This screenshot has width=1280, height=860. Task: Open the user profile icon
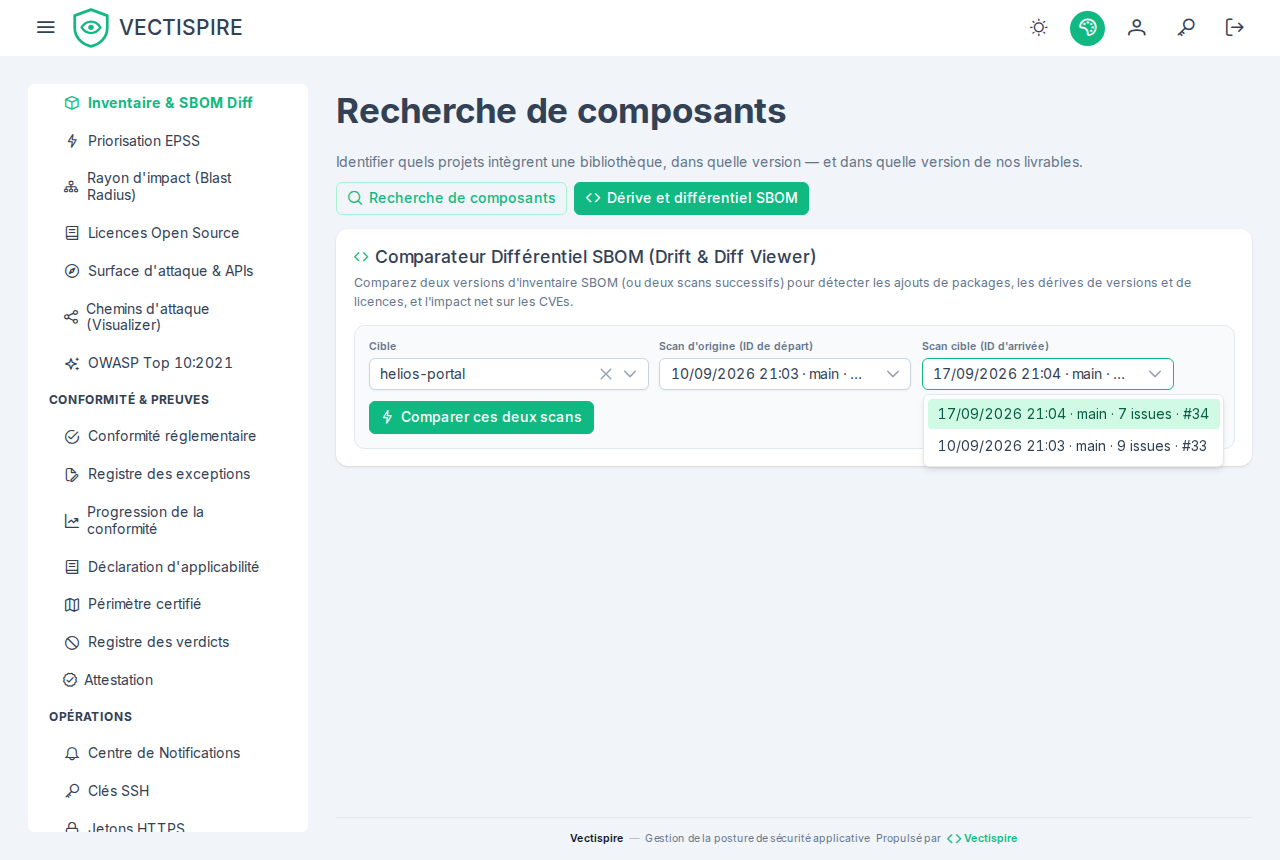(x=1137, y=27)
